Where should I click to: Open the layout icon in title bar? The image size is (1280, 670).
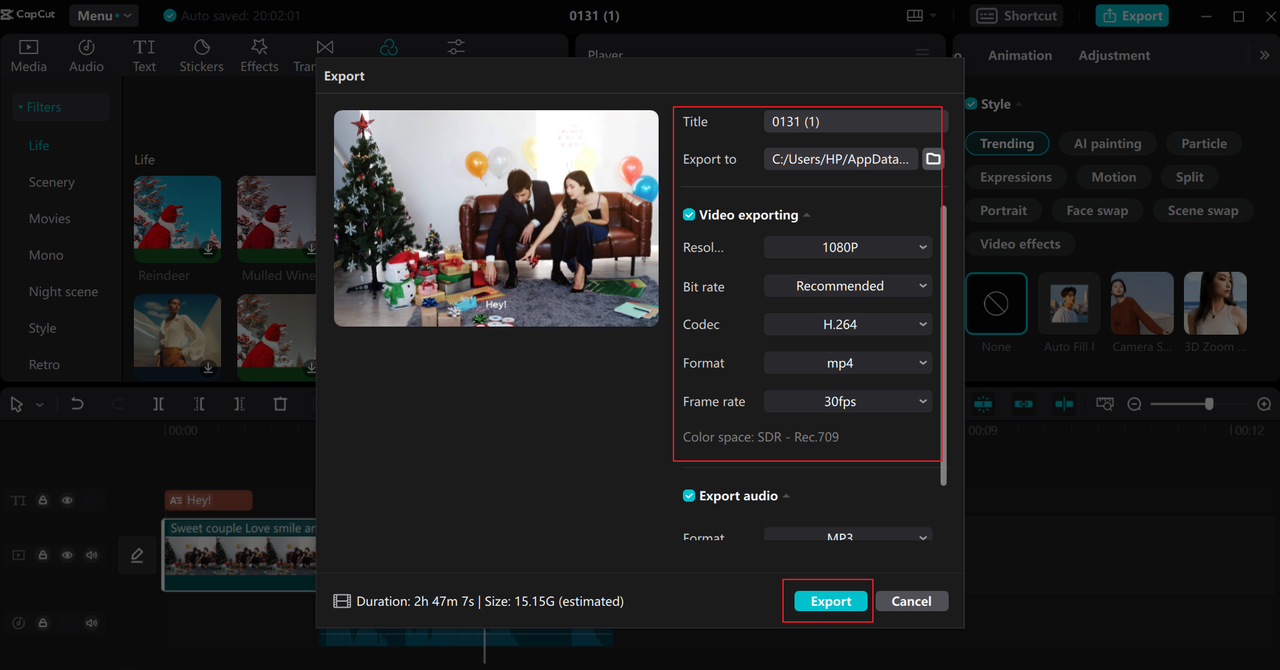[x=914, y=15]
